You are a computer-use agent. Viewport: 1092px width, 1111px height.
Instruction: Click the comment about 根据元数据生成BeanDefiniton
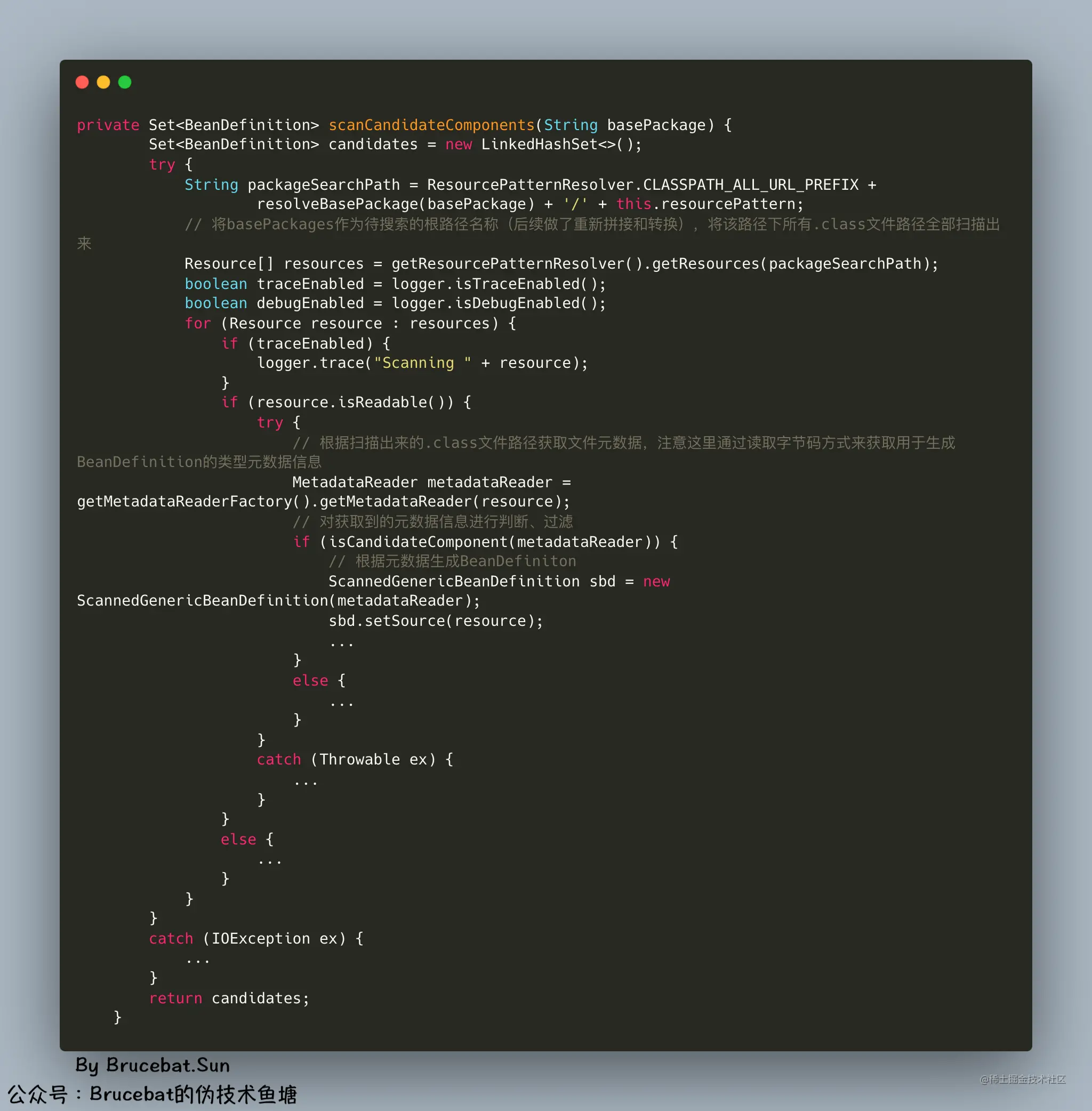(452, 561)
